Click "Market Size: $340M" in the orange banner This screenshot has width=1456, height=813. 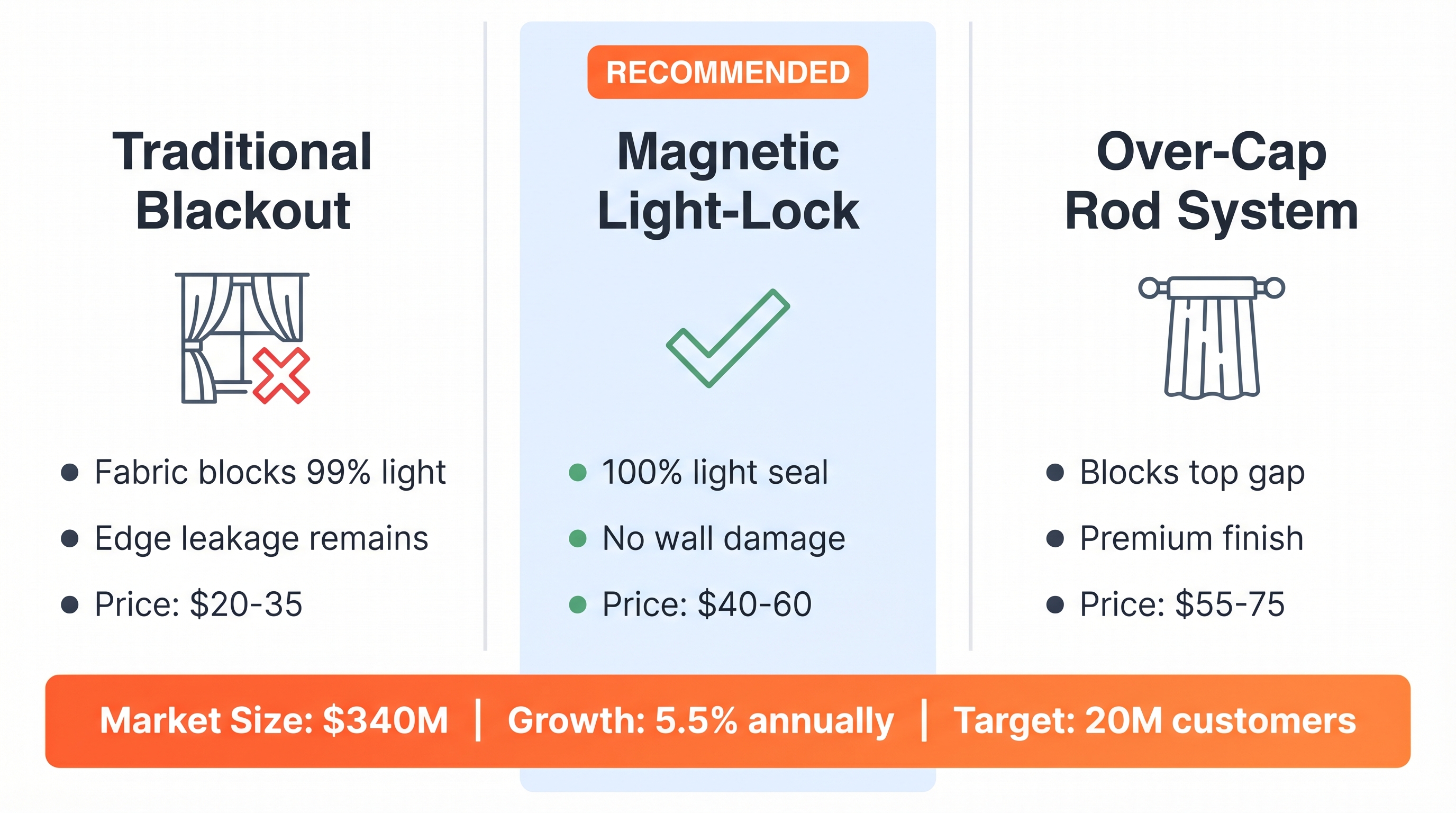click(274, 721)
